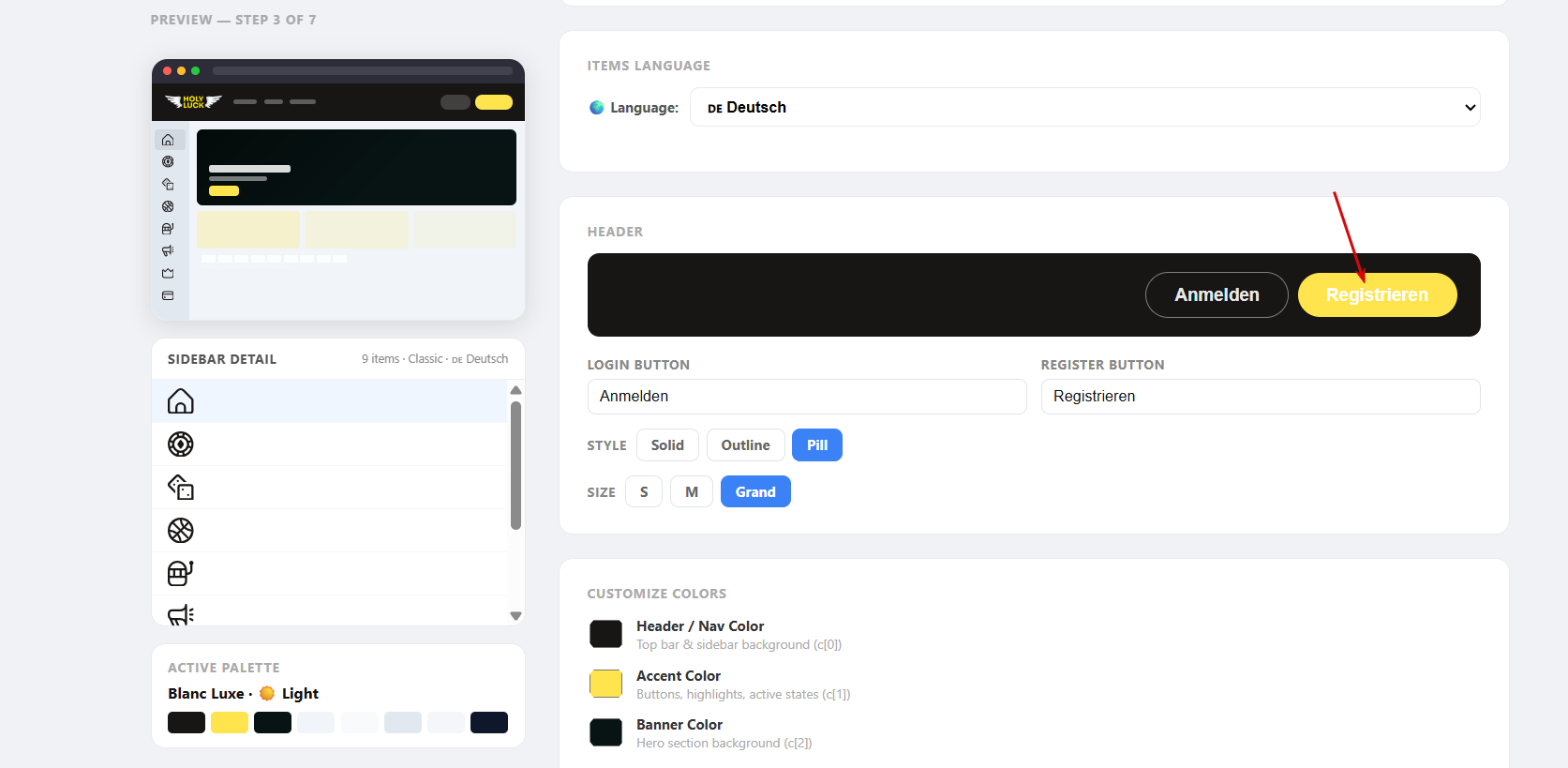The image size is (1568, 768).
Task: Click the Anmelden header button
Action: pyautogui.click(x=1217, y=294)
